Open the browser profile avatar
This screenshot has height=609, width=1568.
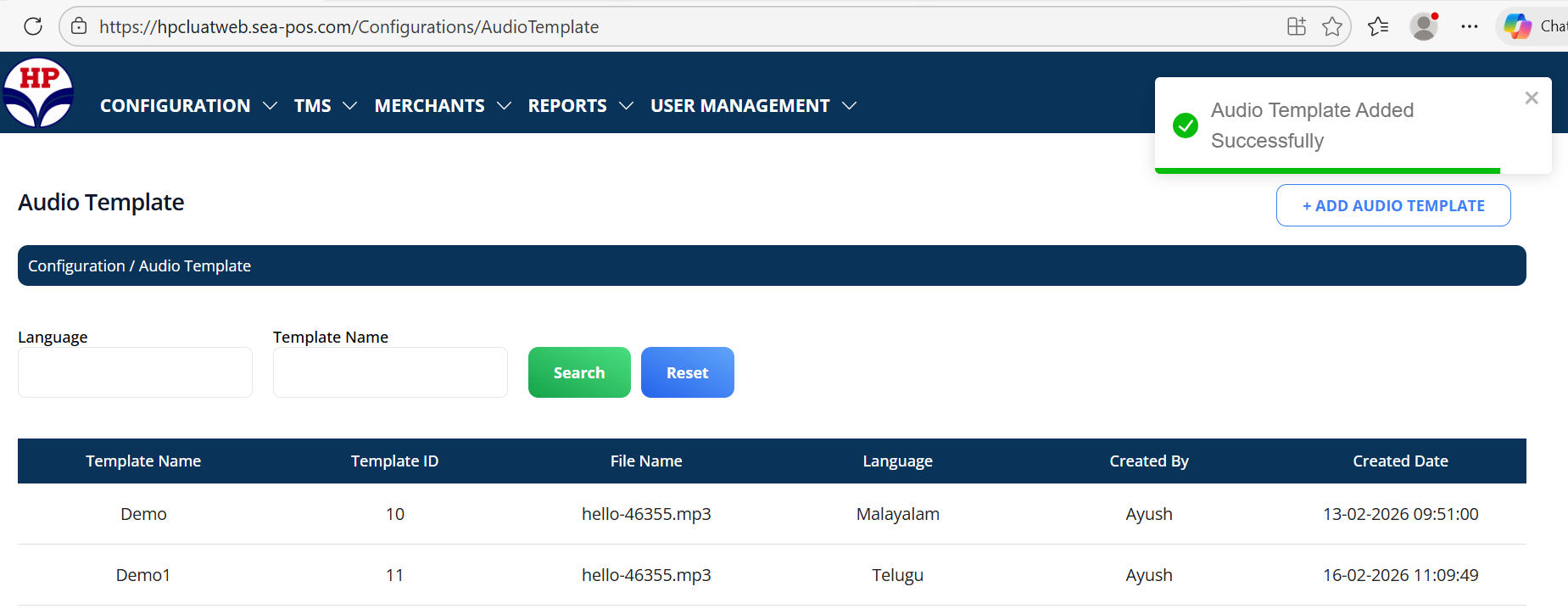tap(1424, 26)
